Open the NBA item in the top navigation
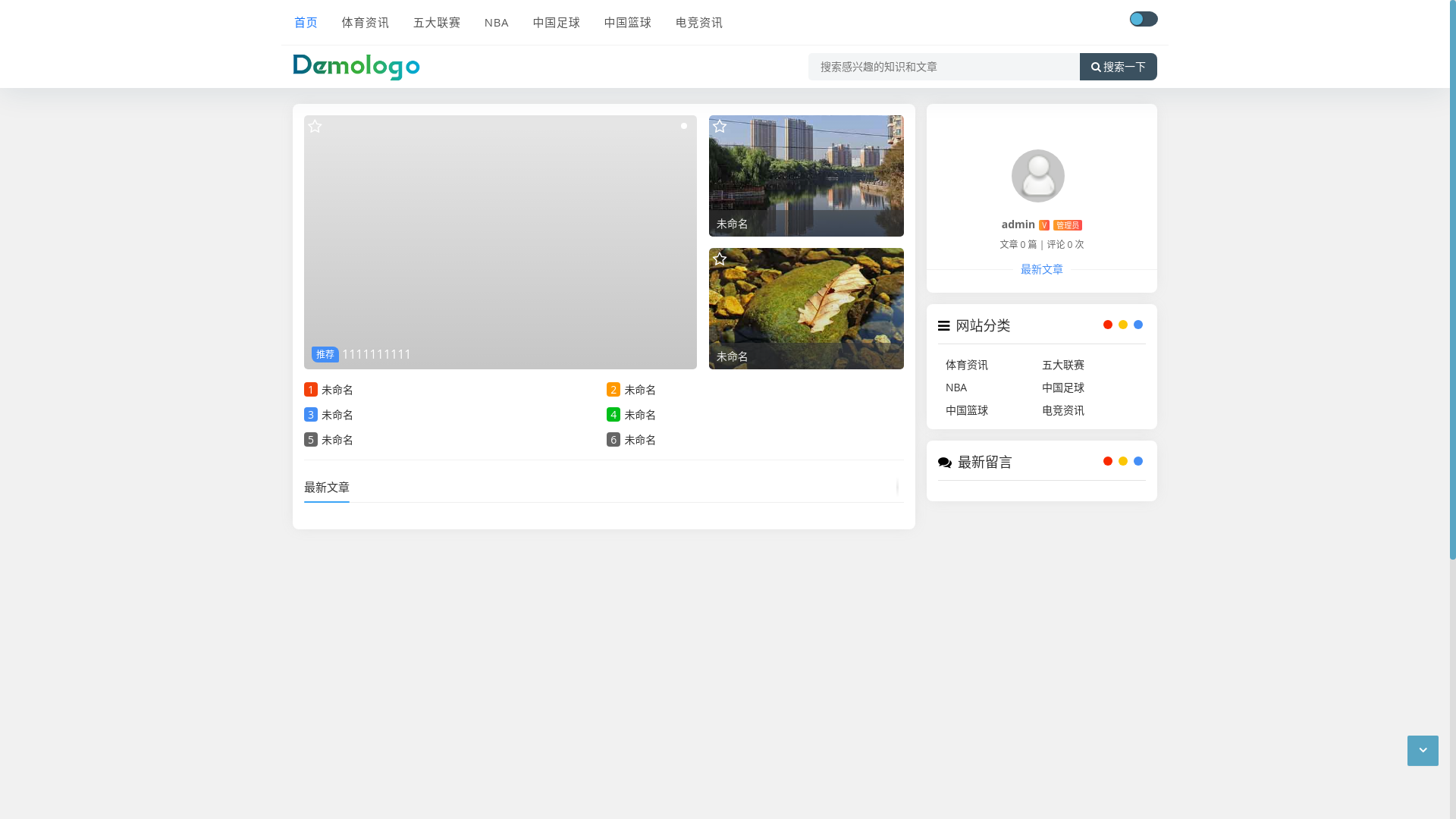1456x819 pixels. (x=497, y=23)
